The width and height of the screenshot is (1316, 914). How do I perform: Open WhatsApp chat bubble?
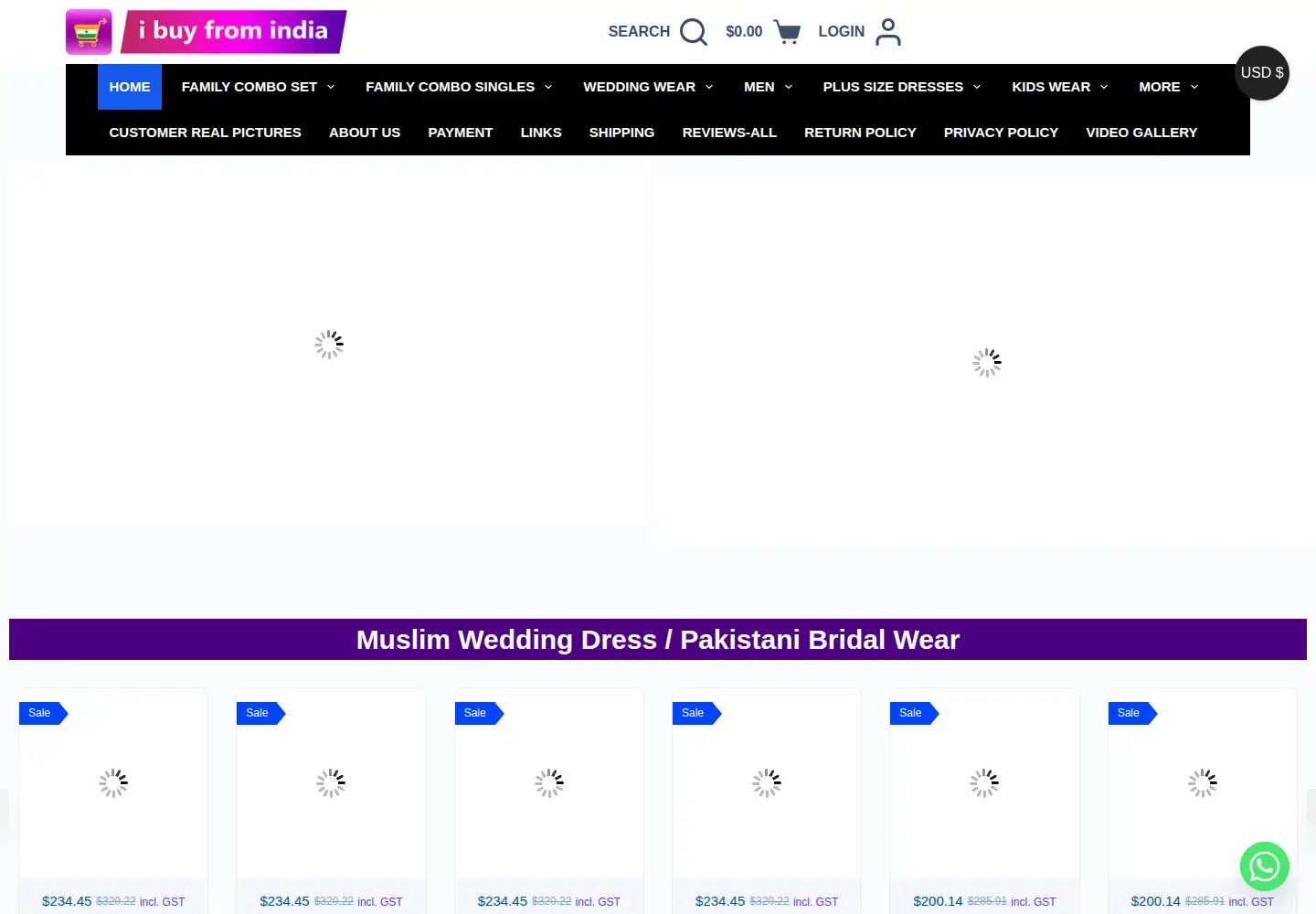coord(1265,866)
